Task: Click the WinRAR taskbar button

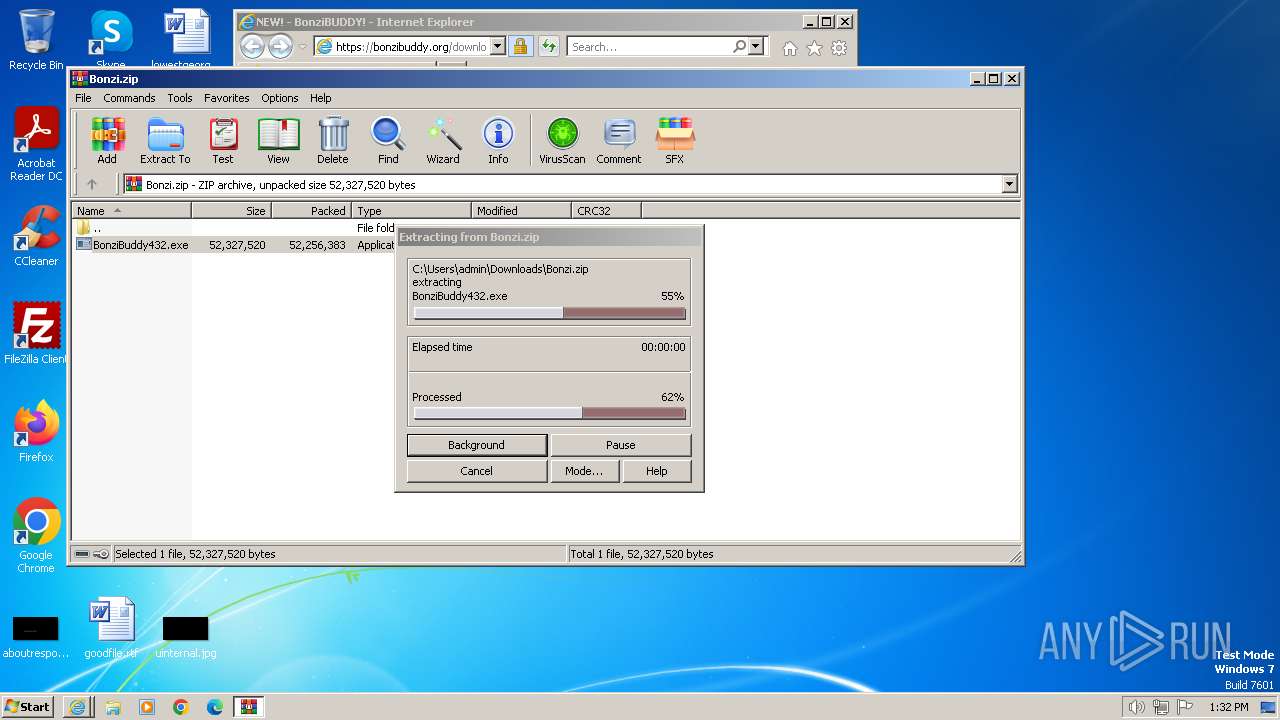Action: [249, 706]
